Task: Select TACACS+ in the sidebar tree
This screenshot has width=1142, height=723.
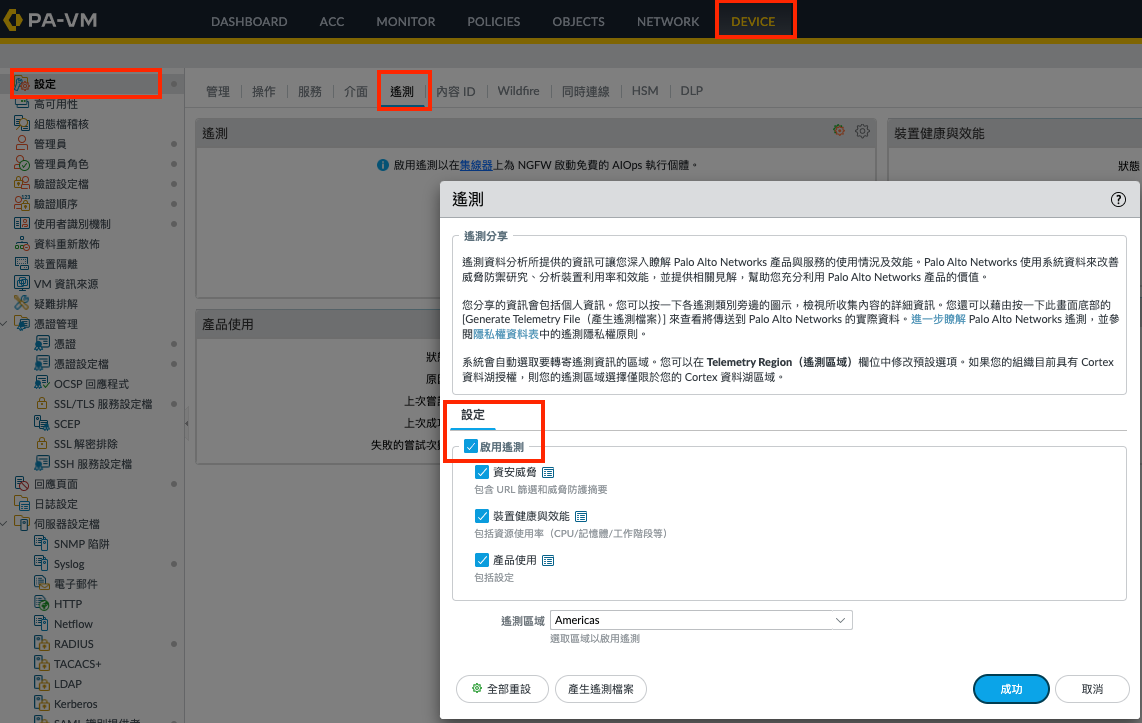Action: tap(77, 664)
